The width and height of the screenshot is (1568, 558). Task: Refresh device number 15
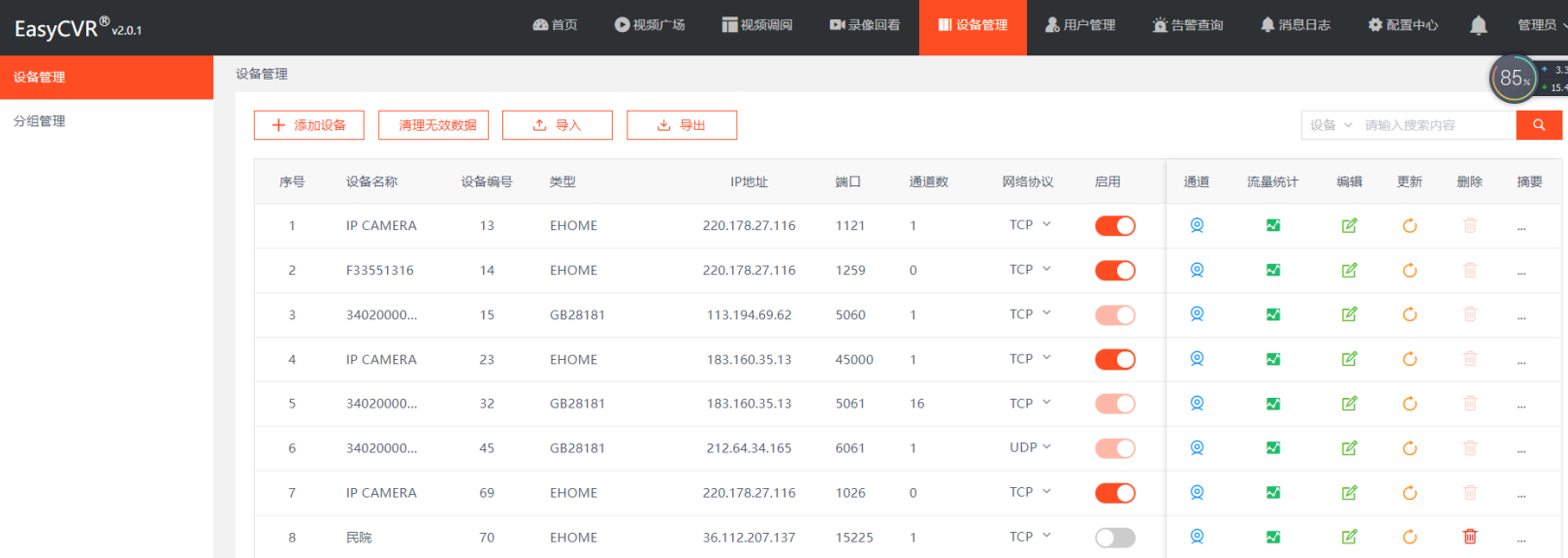(x=1410, y=314)
